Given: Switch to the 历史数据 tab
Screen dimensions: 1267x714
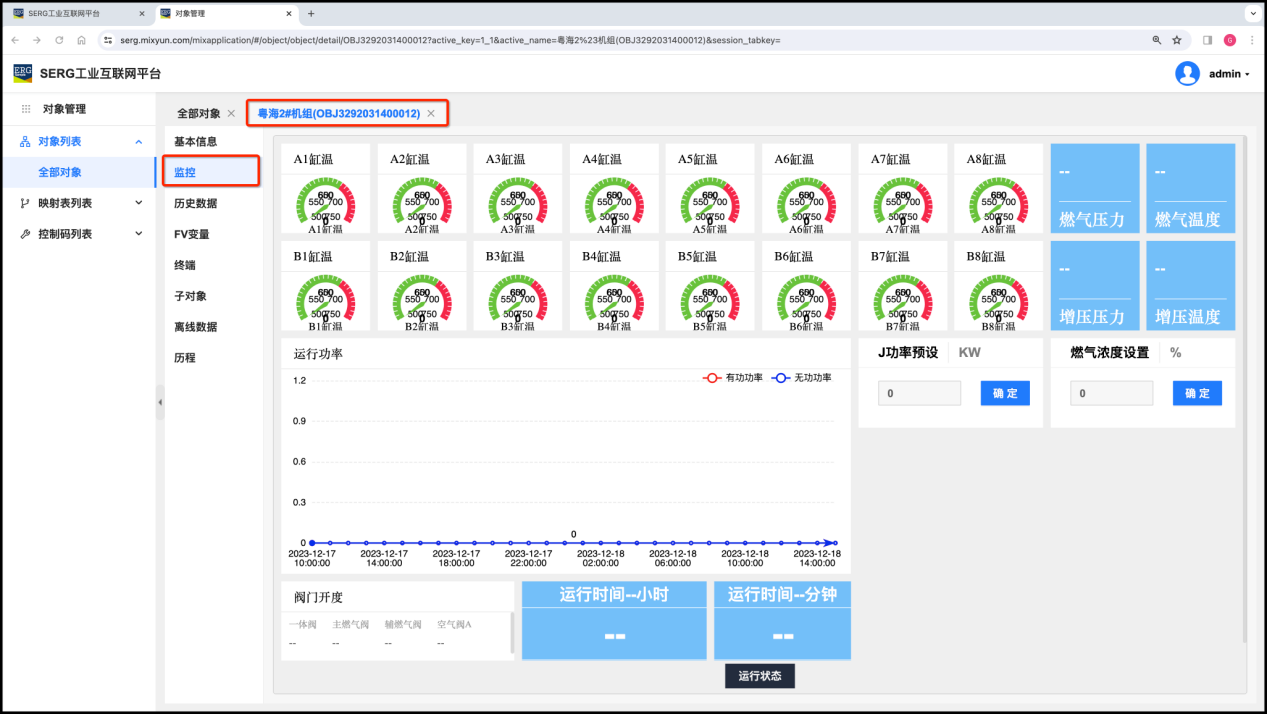Looking at the screenshot, I should click(x=195, y=203).
